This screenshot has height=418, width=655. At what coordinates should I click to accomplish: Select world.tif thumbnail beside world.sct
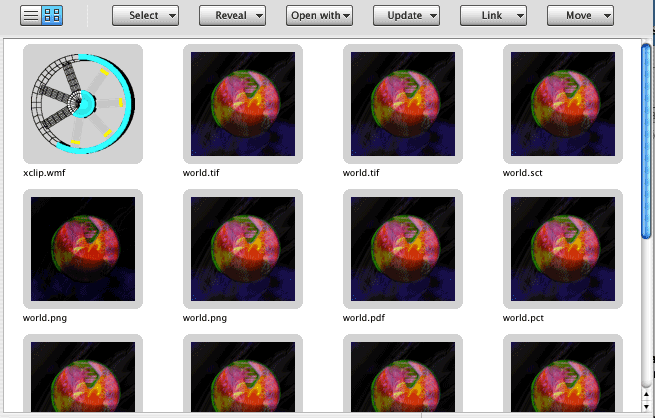[x=403, y=104]
